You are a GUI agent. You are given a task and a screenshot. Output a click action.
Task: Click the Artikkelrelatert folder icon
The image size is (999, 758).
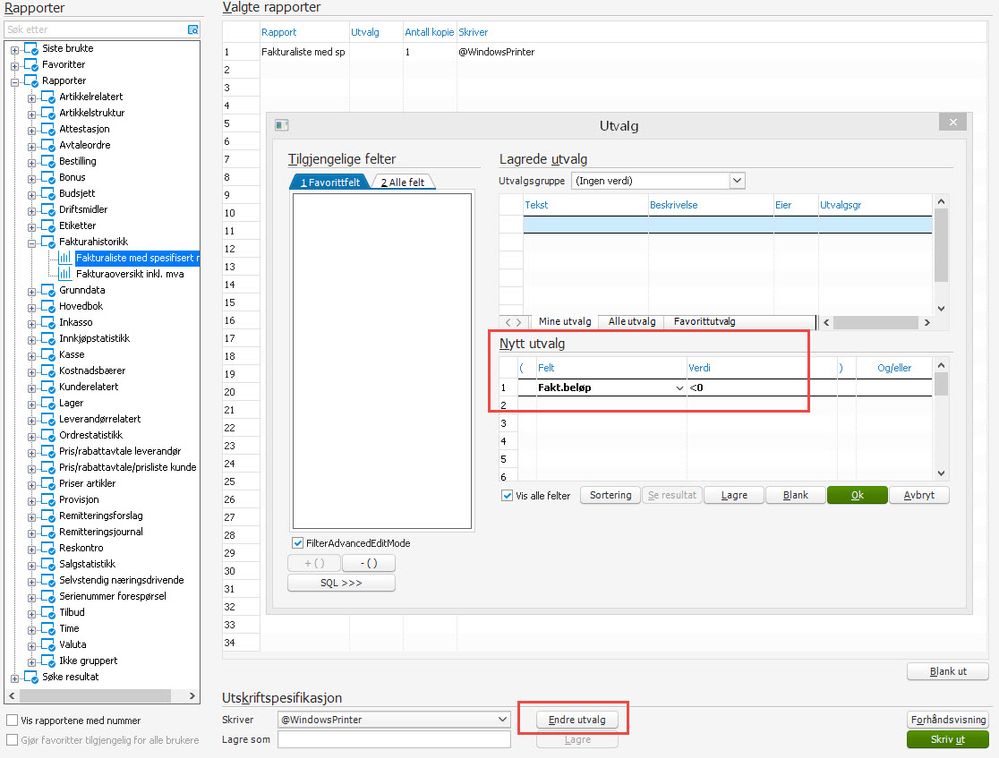48,97
